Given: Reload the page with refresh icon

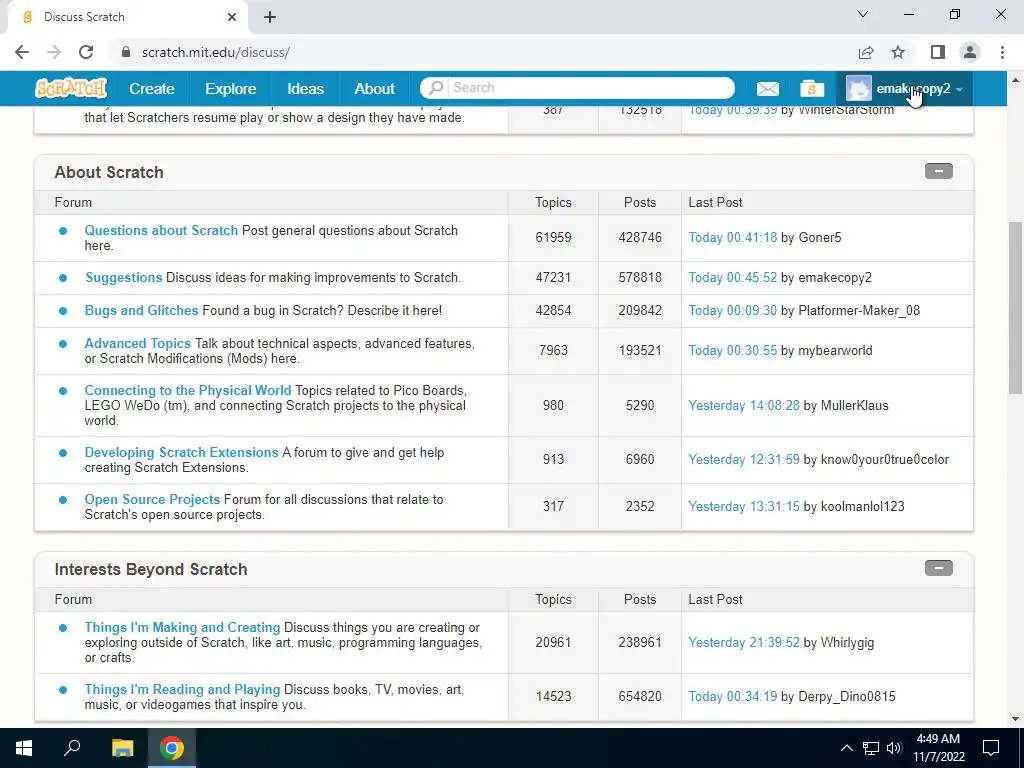Looking at the screenshot, I should [x=86, y=52].
